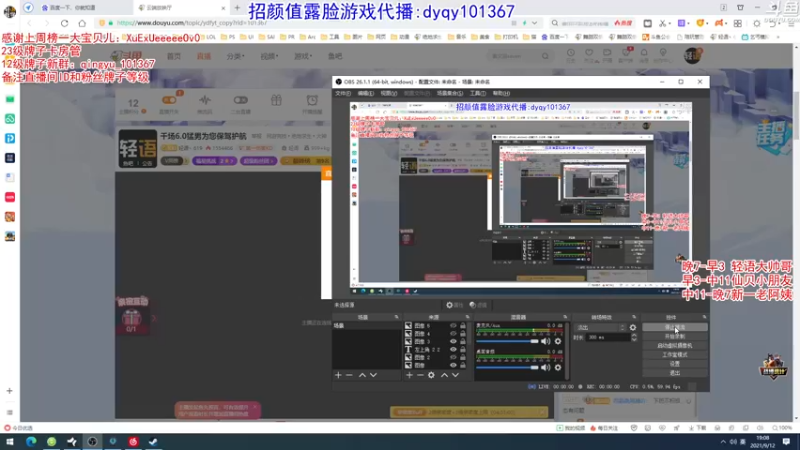Open 视图(V) menu in OBS
800x450 pixels.
pyautogui.click(x=388, y=93)
